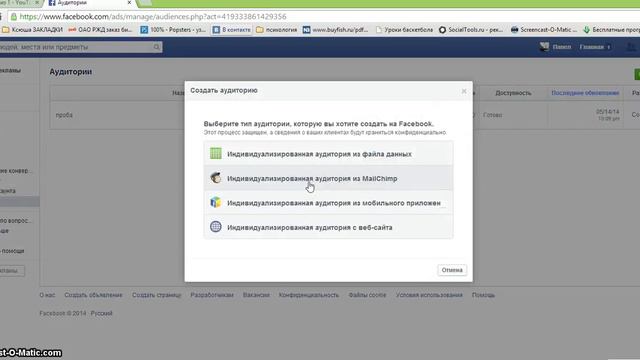Open Screencast-O-Matic bookmark
Viewport: 640px width, 360px height.
click(544, 30)
